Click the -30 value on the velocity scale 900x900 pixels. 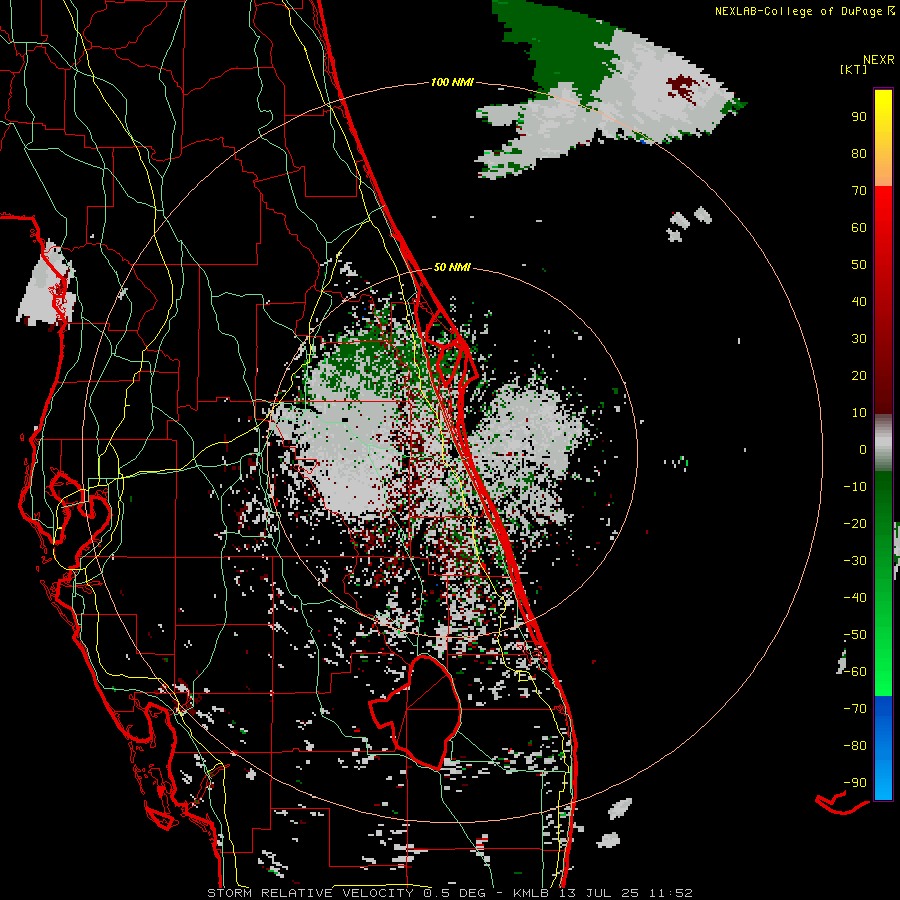pyautogui.click(x=855, y=561)
